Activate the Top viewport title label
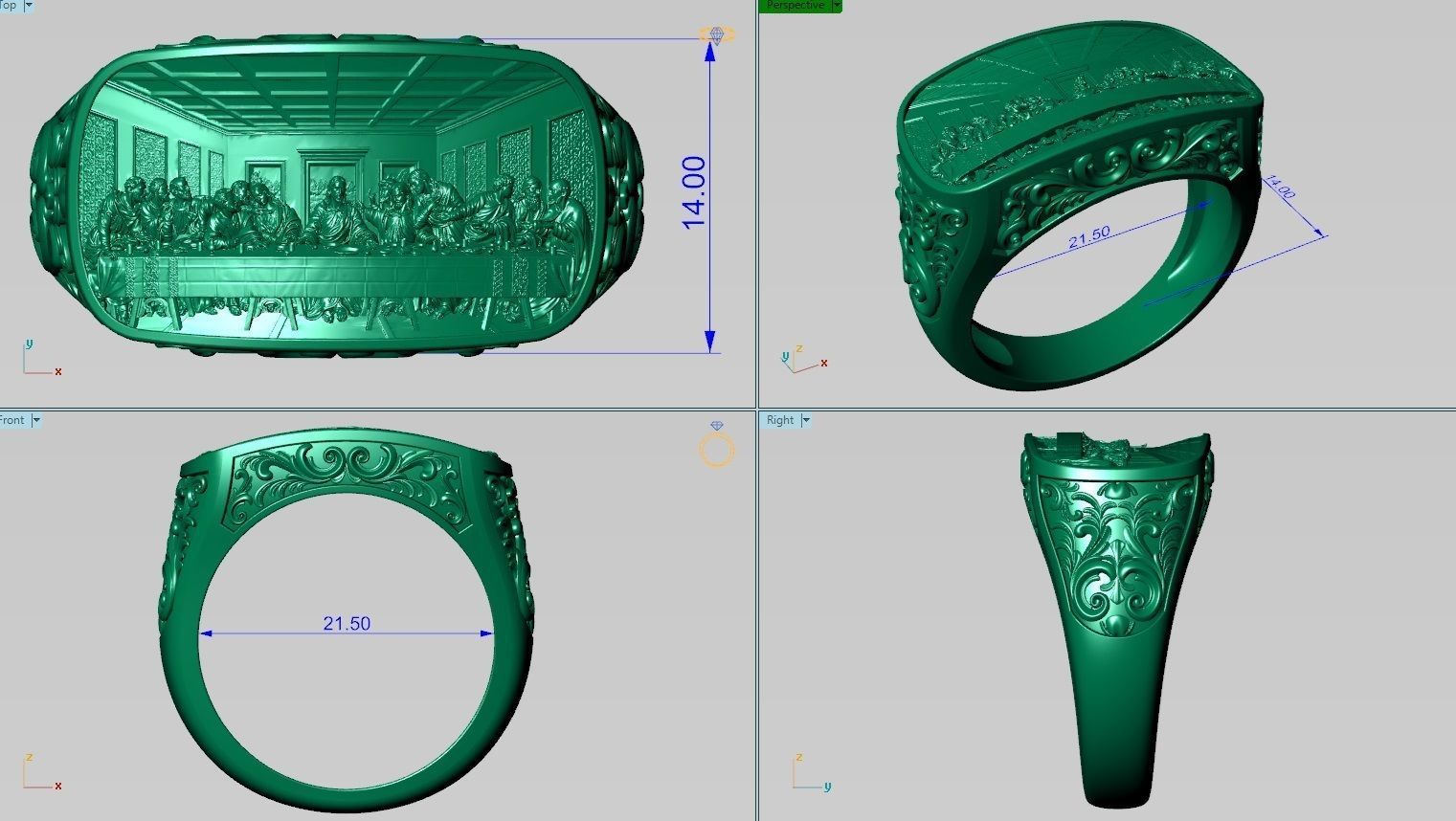1456x821 pixels. [x=8, y=5]
